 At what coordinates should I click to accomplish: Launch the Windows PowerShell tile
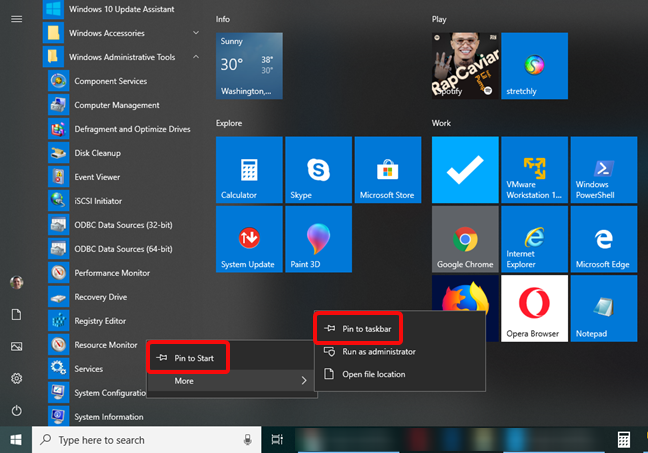[x=602, y=170]
